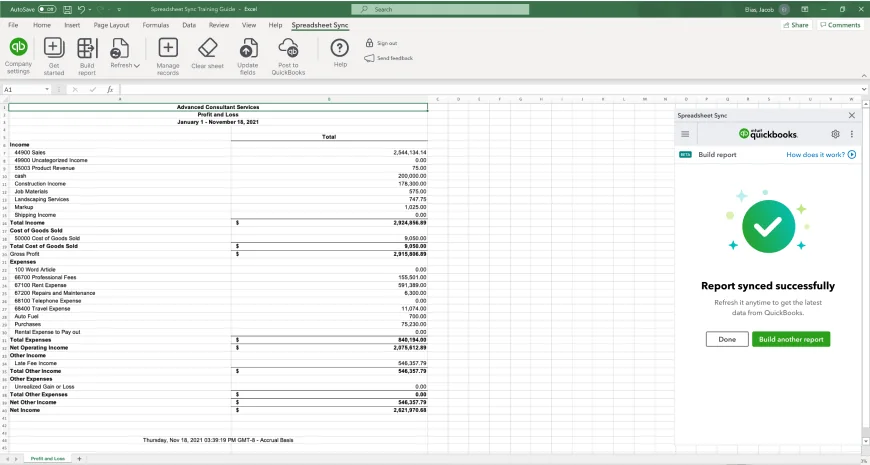Viewport: 870px width, 465px height.
Task: Select the Net Income value 2,621,970.68
Action: 410,410
